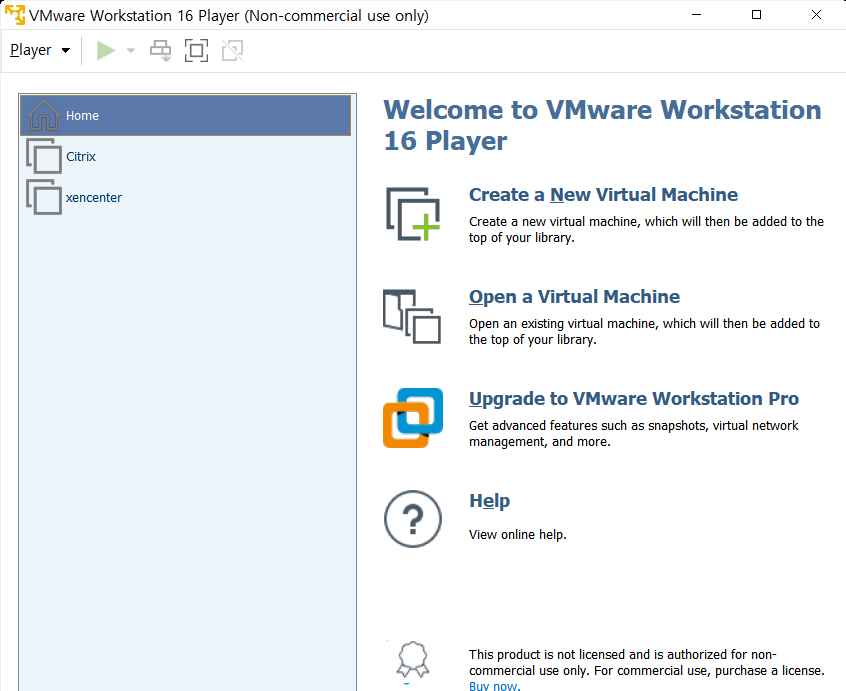Select Home in the library list
Screen dimensions: 846x691
point(186,115)
